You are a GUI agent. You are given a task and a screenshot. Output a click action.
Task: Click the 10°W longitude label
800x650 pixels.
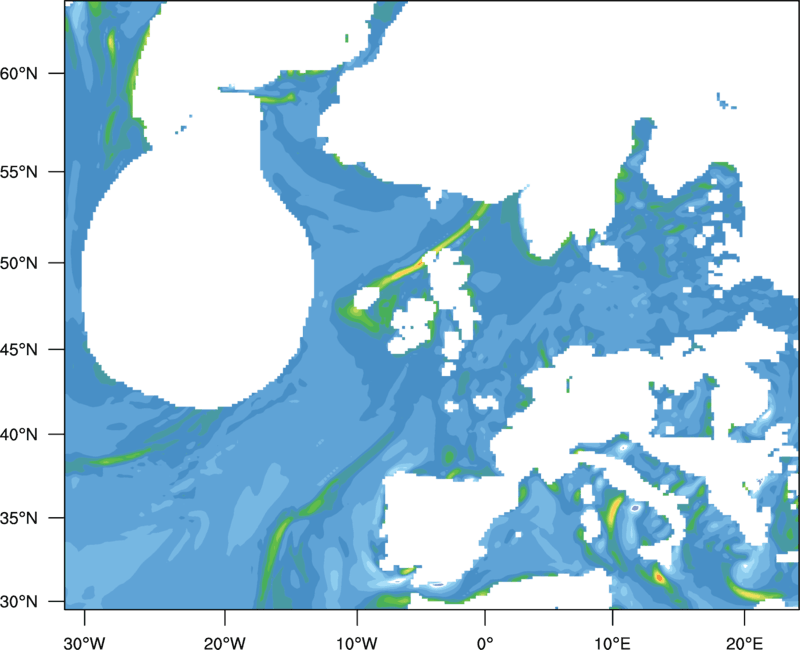click(357, 642)
